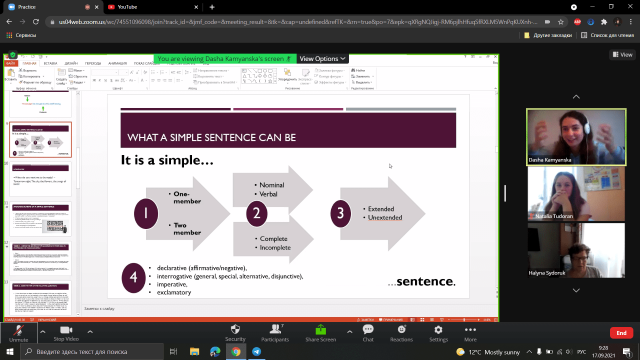Open the Reactions emoji icon
Image resolution: width=640 pixels, height=360 pixels.
(x=401, y=329)
